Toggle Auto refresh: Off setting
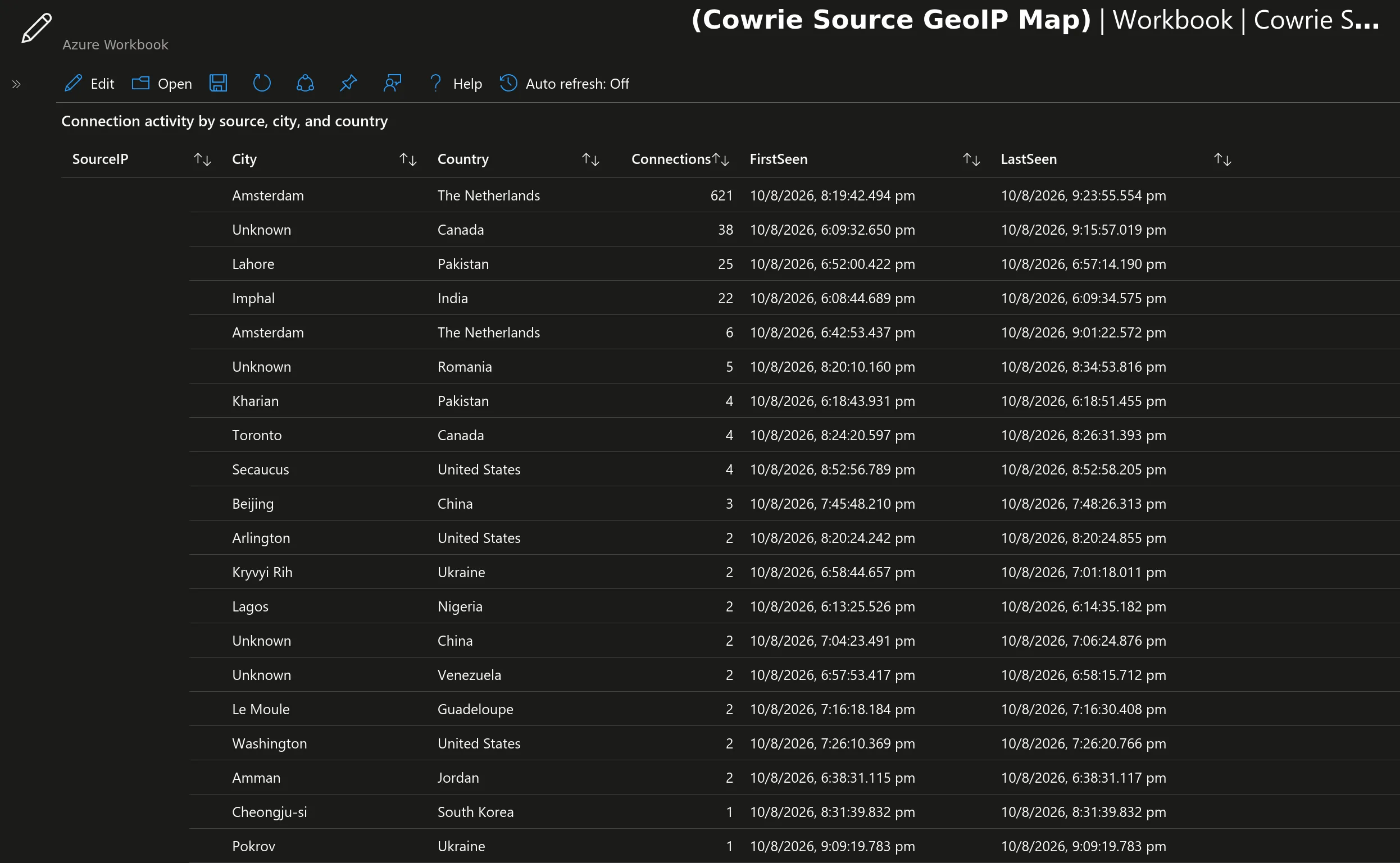Screen dimensions: 1400x863 564,84
